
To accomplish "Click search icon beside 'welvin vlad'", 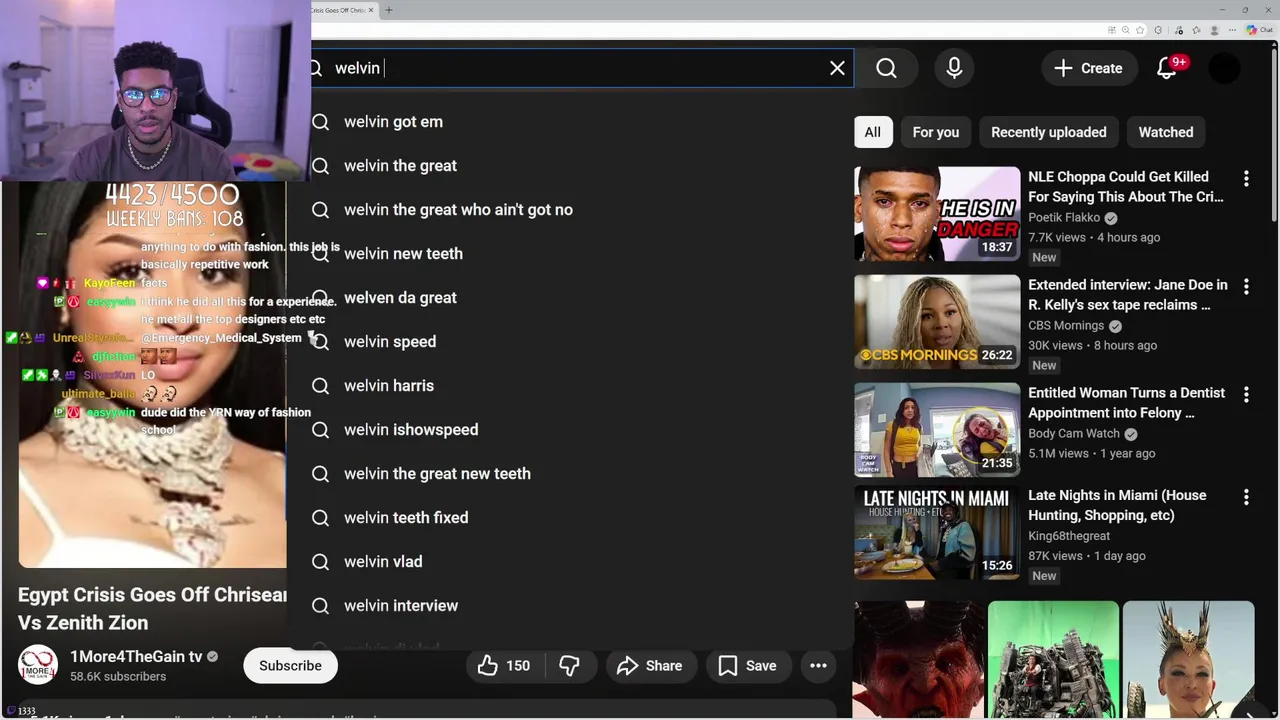I will click(x=320, y=562).
